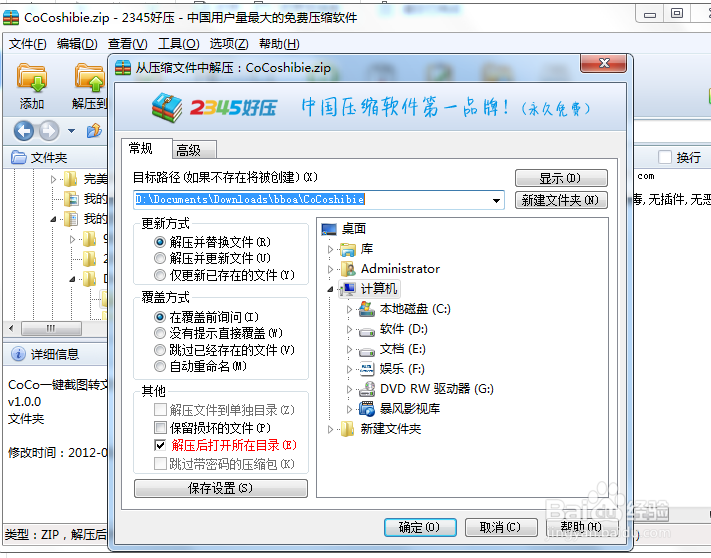This screenshot has width=711, height=558.
Task: Uncheck 解压后打开所在目录 (E) checkbox
Action: click(x=160, y=445)
